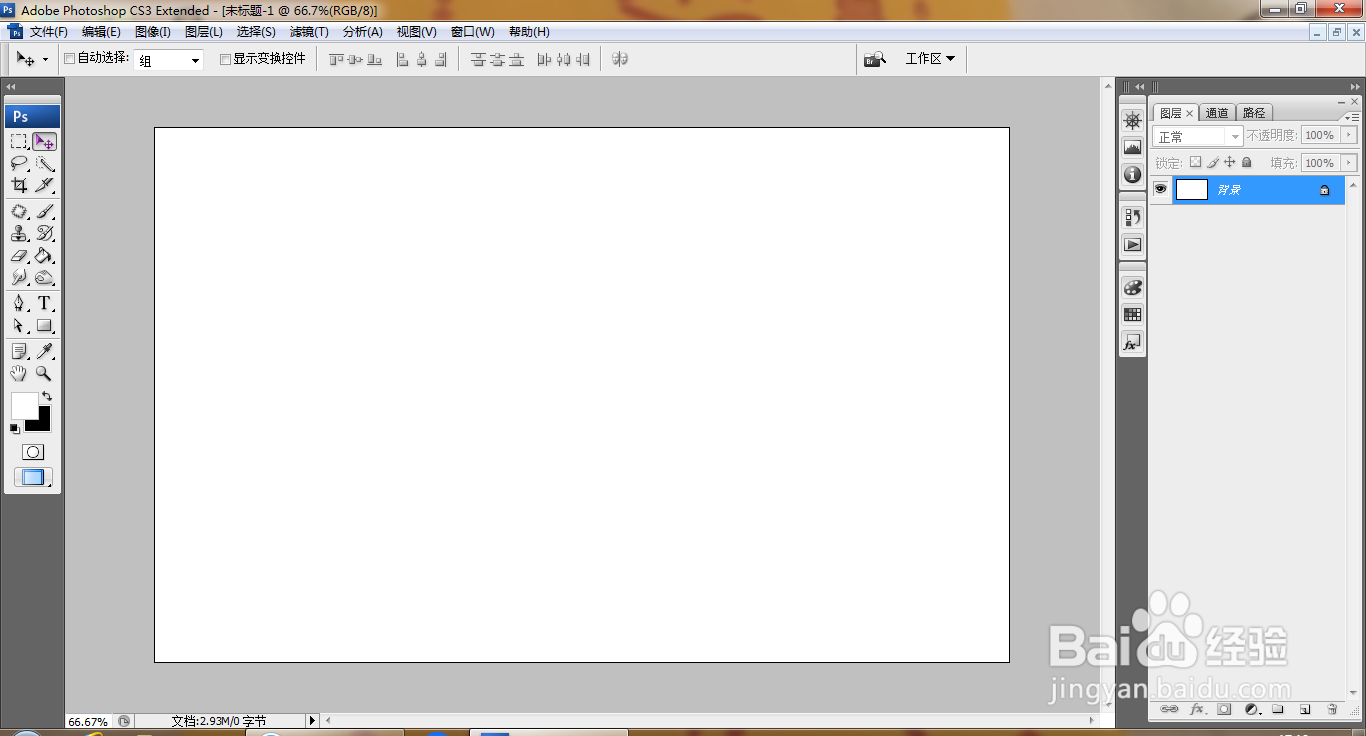
Task: Open adjustment layer menu
Action: pyautogui.click(x=1251, y=709)
